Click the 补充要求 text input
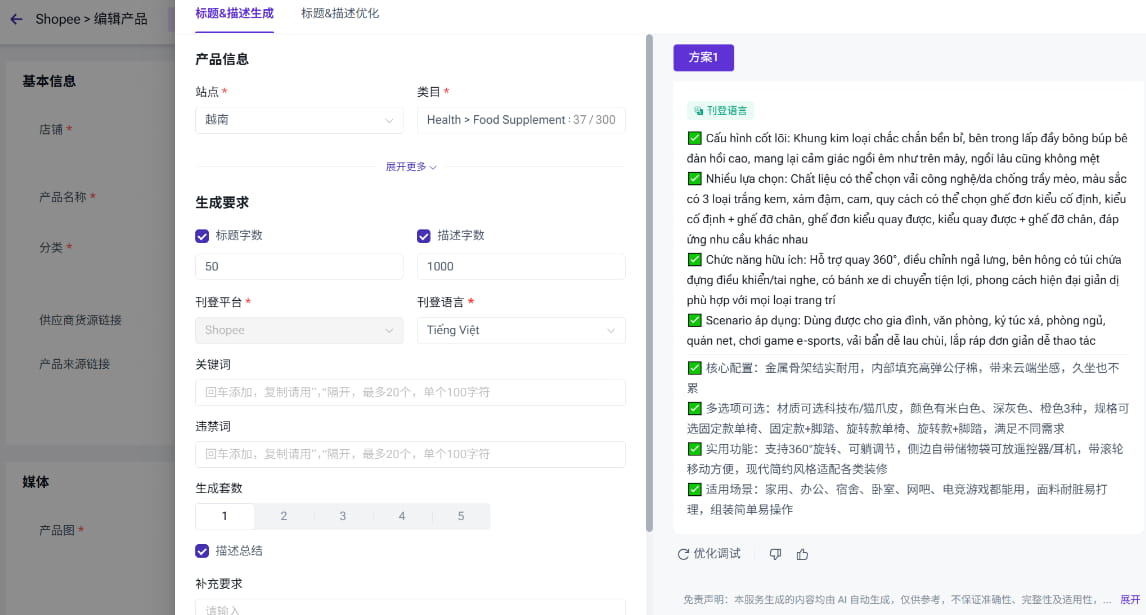 (x=410, y=608)
